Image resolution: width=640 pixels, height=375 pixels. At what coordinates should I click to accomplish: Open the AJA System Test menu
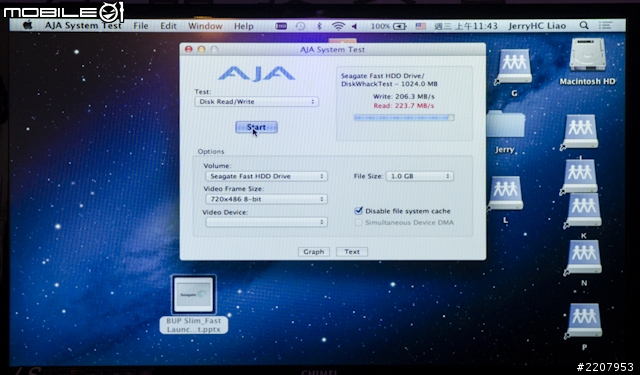coord(83,25)
